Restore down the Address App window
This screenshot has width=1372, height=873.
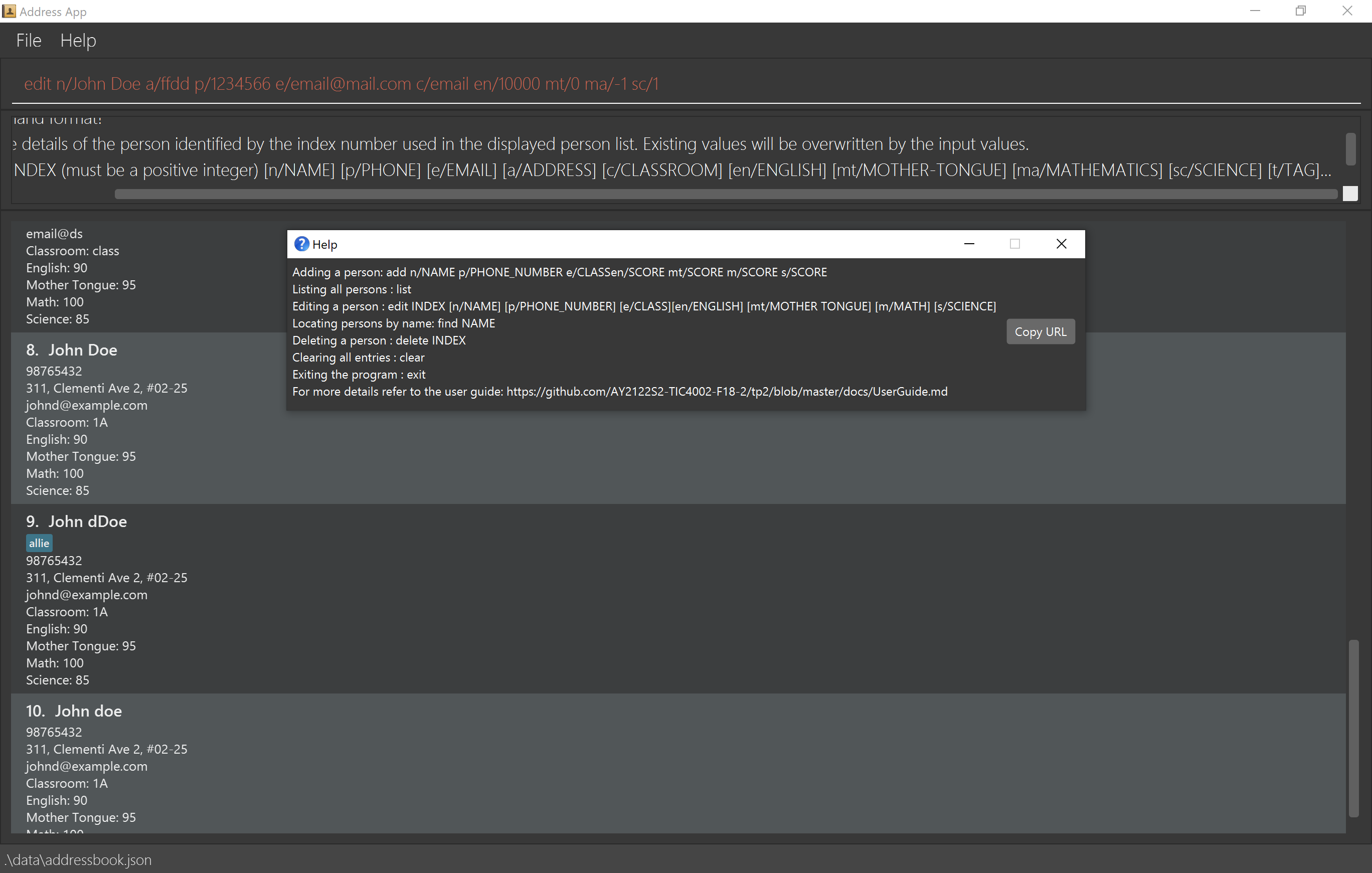(x=1300, y=11)
